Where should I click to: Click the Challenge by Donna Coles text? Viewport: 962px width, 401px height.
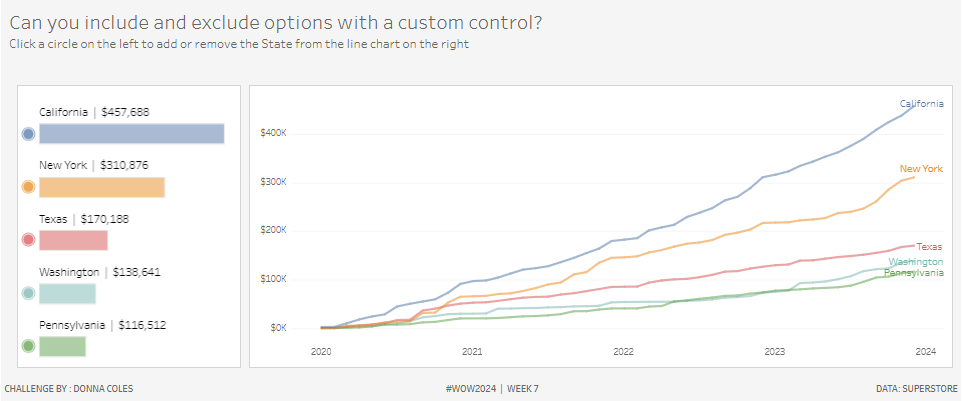click(69, 388)
